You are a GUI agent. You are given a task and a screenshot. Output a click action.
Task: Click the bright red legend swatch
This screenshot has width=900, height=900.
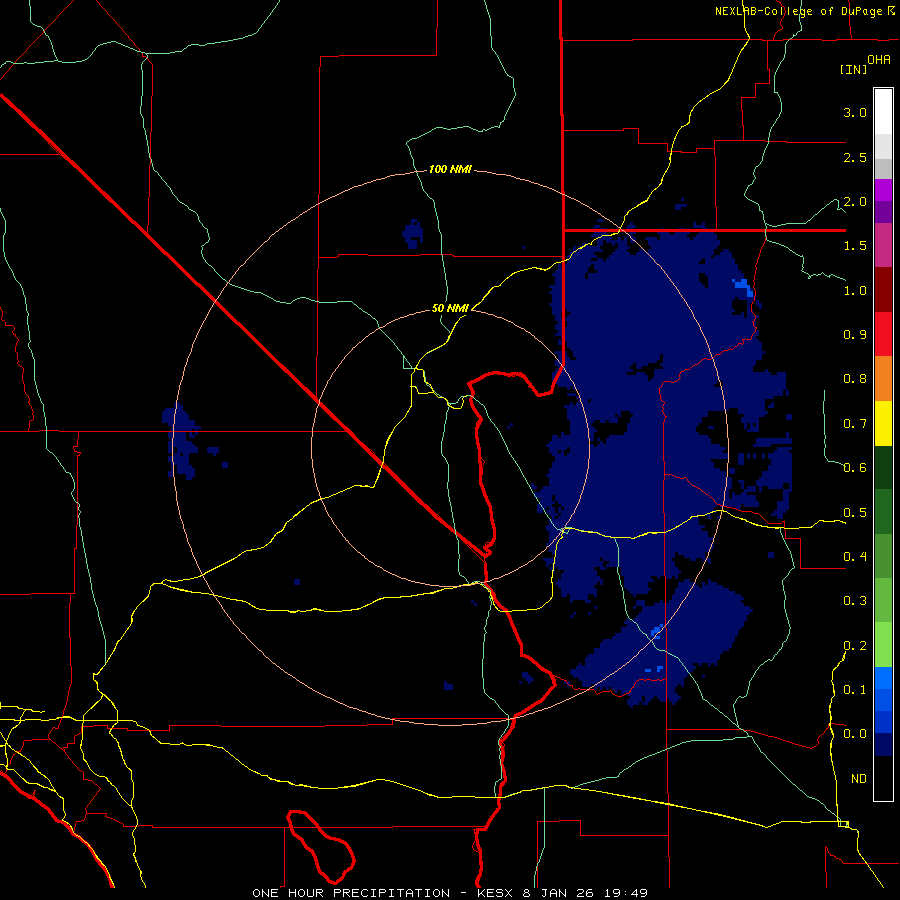(x=883, y=333)
